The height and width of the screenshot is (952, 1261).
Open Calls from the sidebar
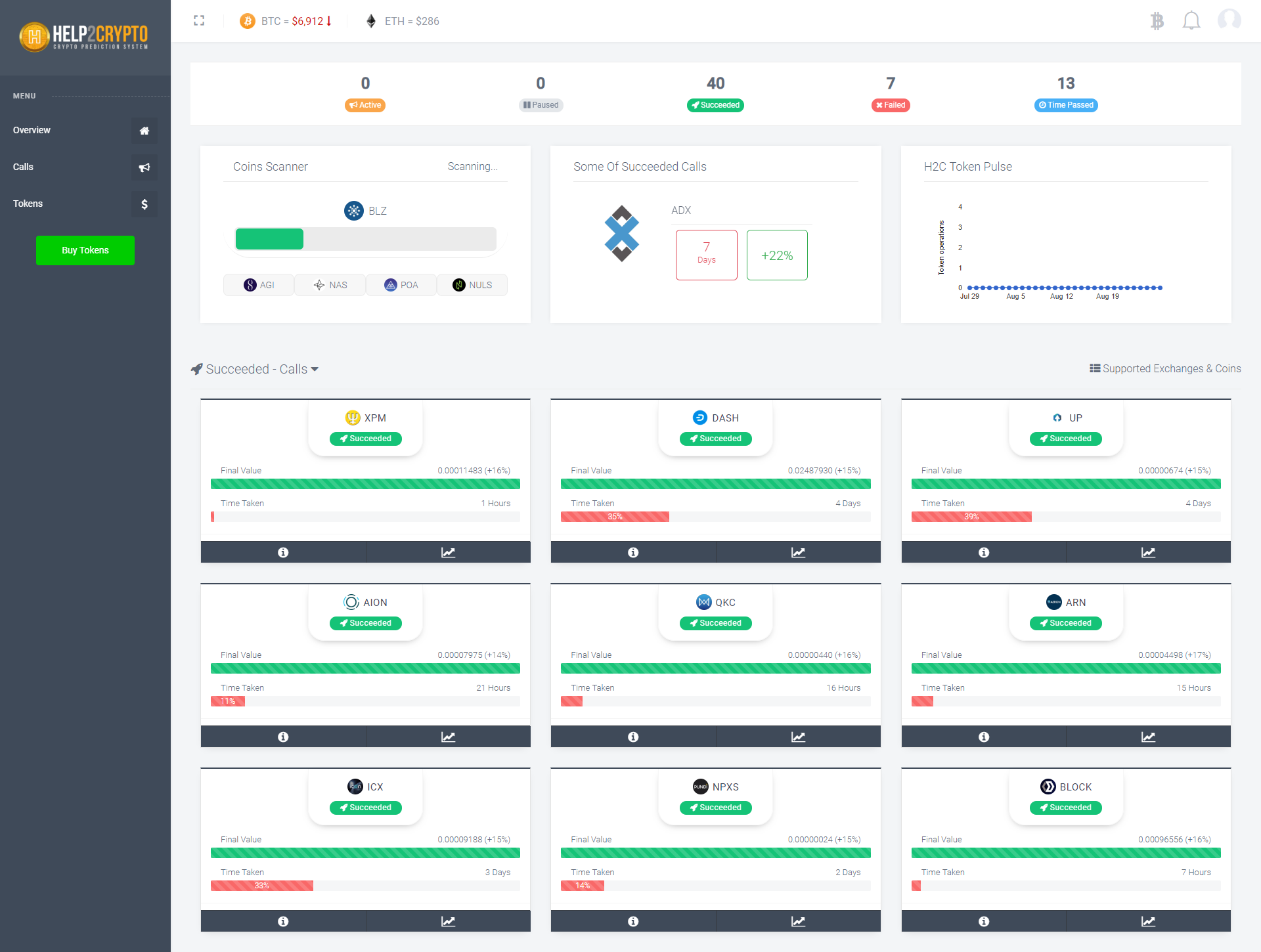(85, 167)
